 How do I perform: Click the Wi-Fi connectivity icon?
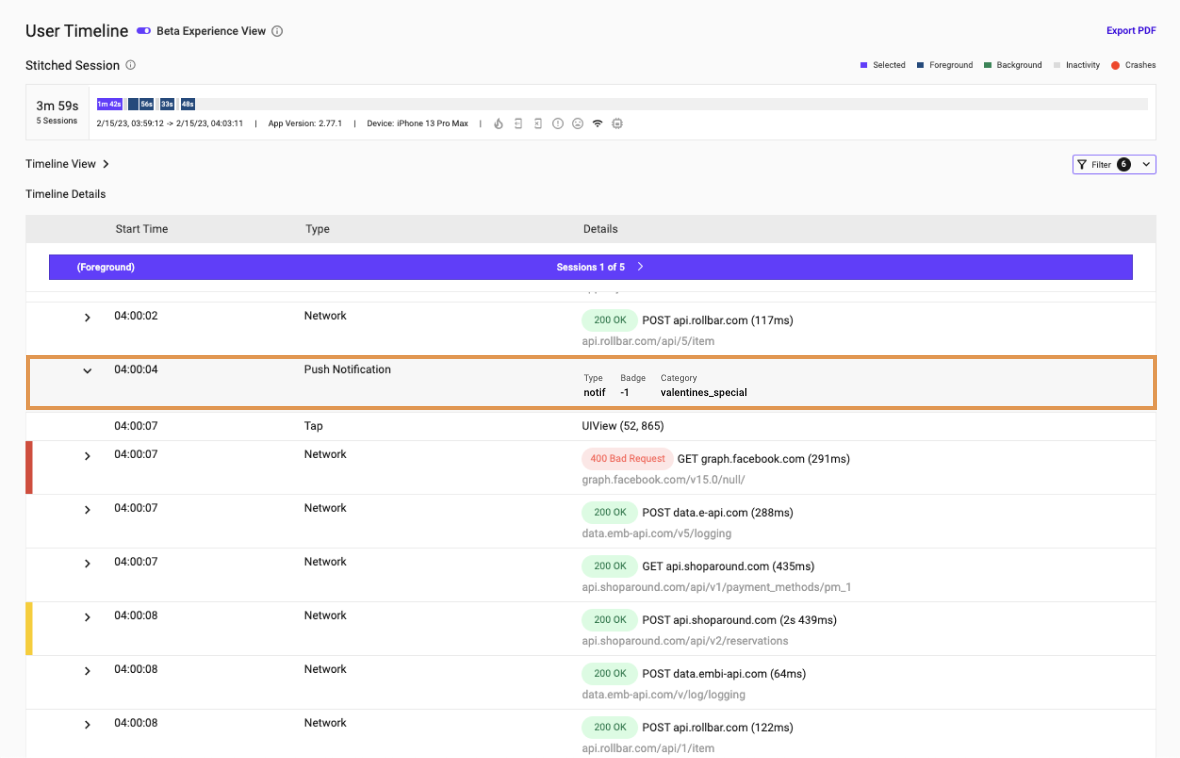pyautogui.click(x=598, y=123)
